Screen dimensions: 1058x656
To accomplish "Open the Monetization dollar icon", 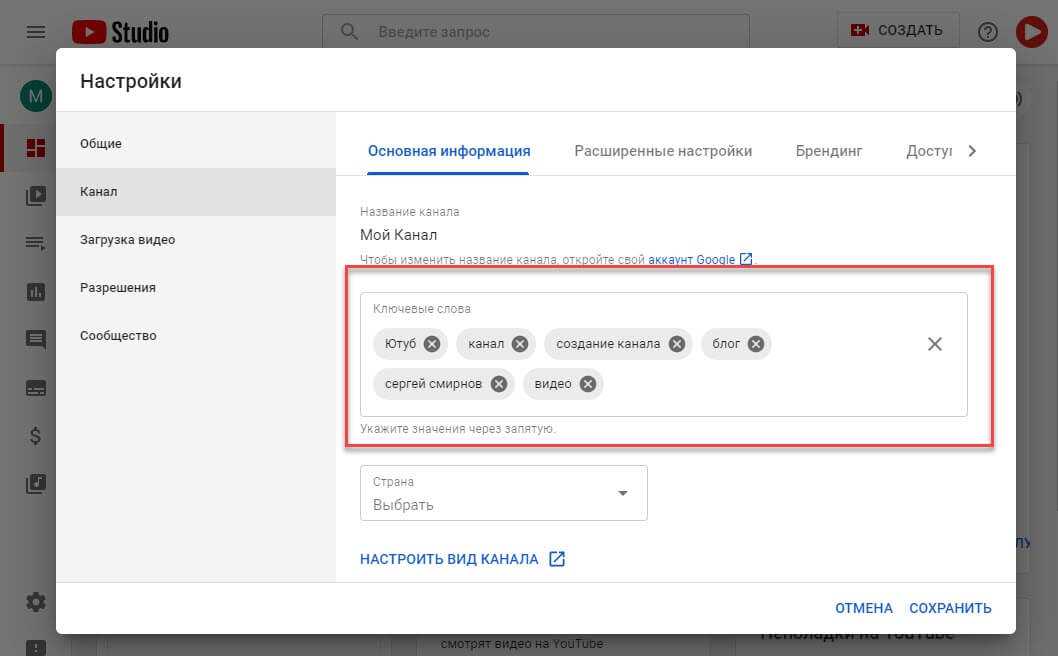I will point(36,436).
